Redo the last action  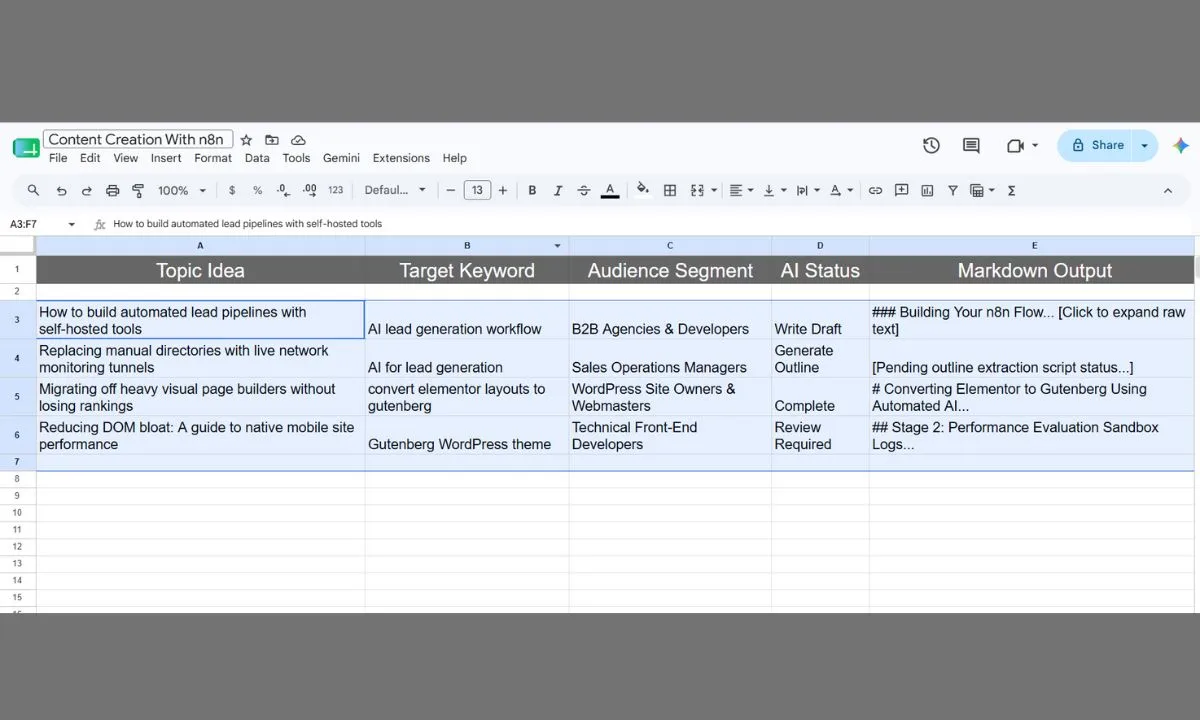tap(87, 190)
